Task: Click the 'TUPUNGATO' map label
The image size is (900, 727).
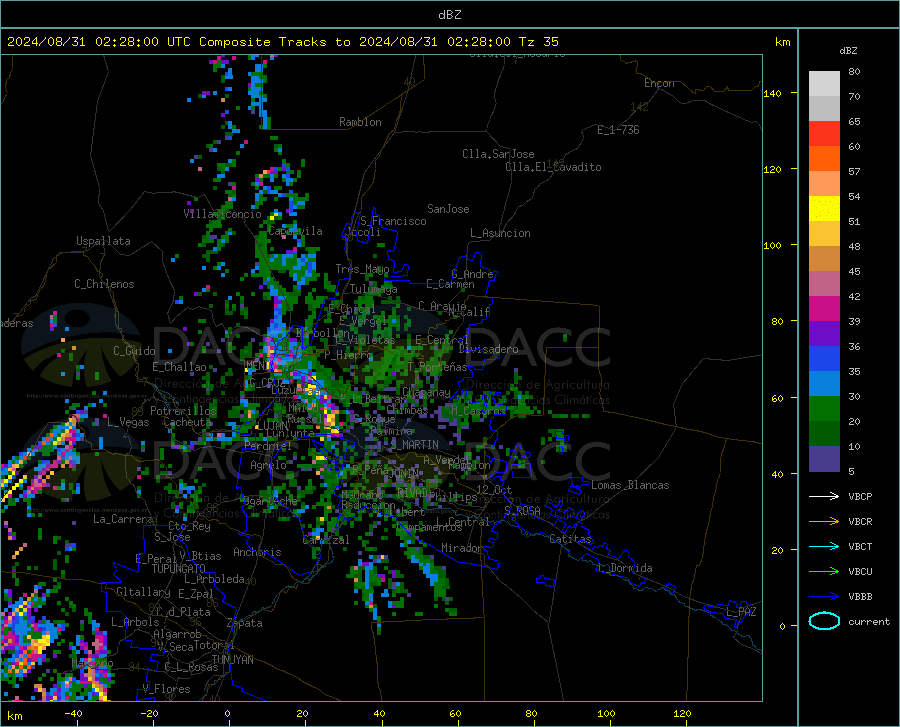Action: click(179, 569)
